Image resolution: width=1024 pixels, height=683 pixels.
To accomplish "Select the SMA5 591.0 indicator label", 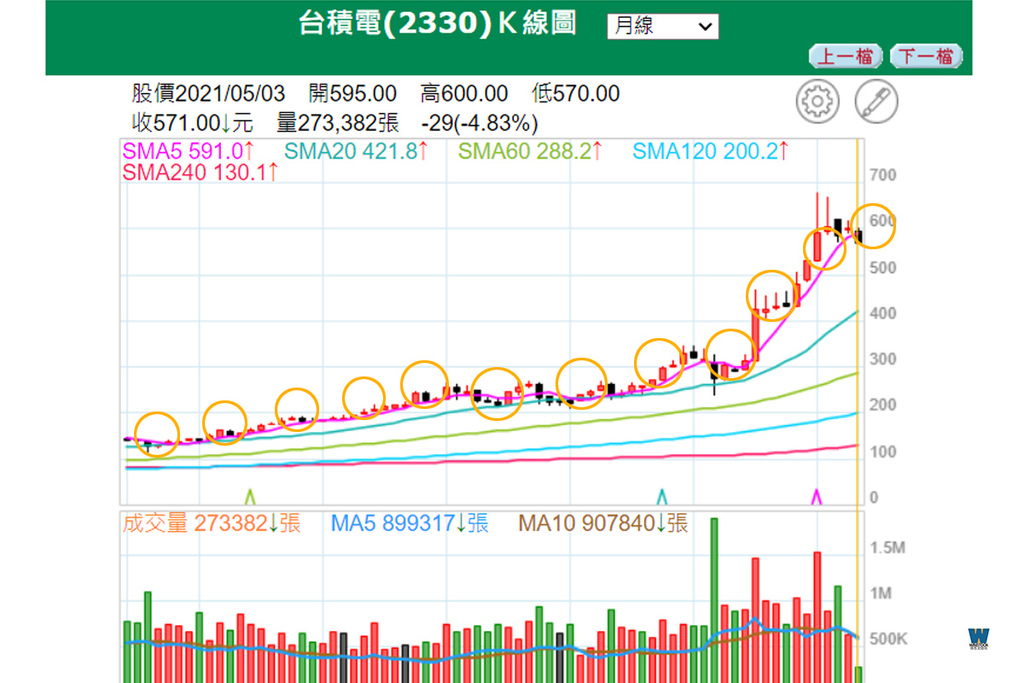I will [188, 151].
